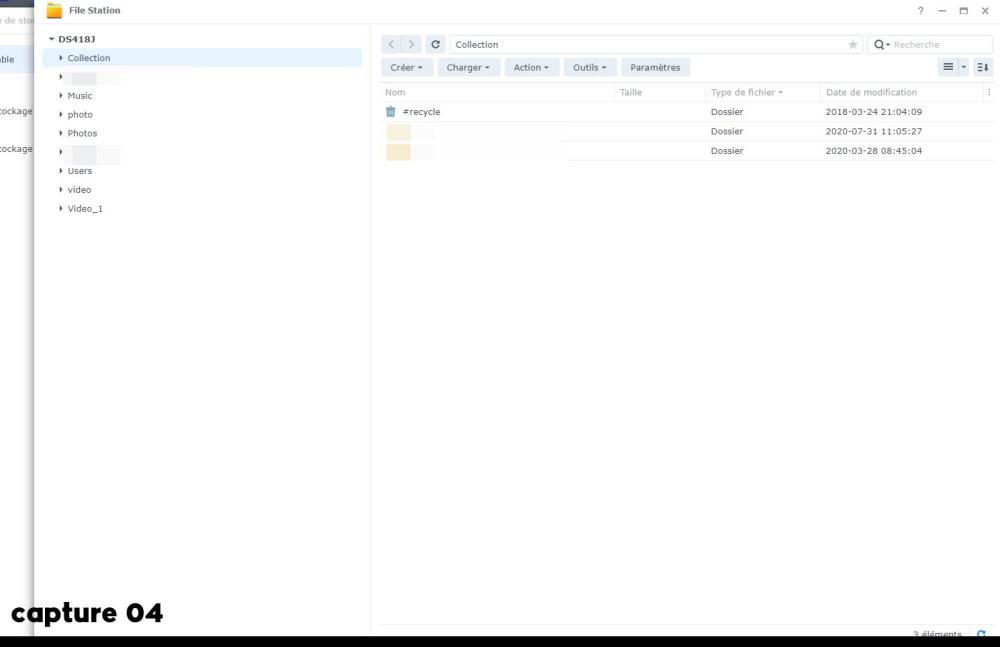Viewport: 1000px width, 647px height.
Task: Expand the Photos folder arrow
Action: 61,133
